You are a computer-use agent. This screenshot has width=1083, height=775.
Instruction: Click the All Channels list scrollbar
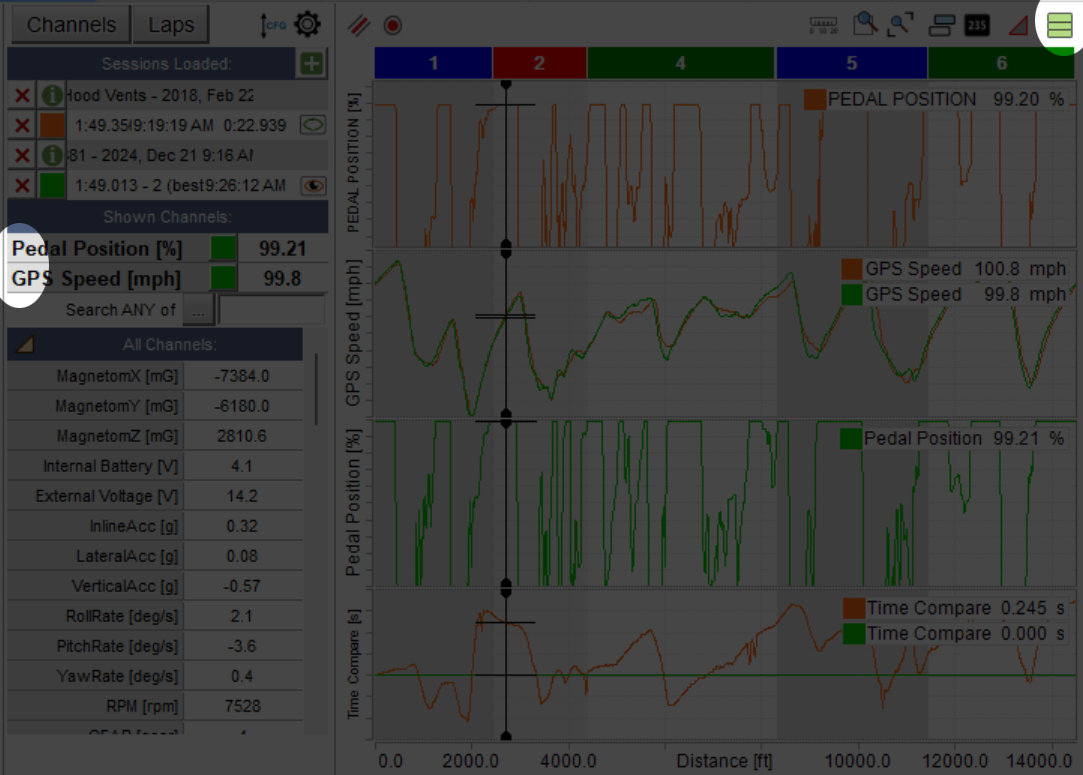pyautogui.click(x=316, y=389)
